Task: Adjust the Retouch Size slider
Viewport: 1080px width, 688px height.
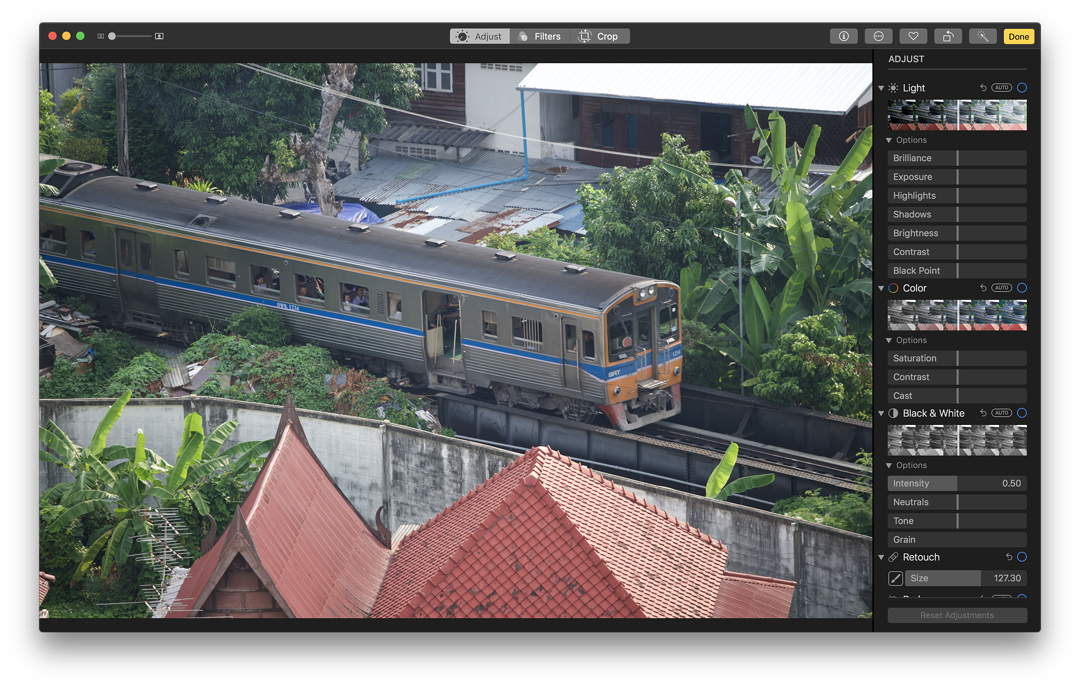Action: pos(965,578)
